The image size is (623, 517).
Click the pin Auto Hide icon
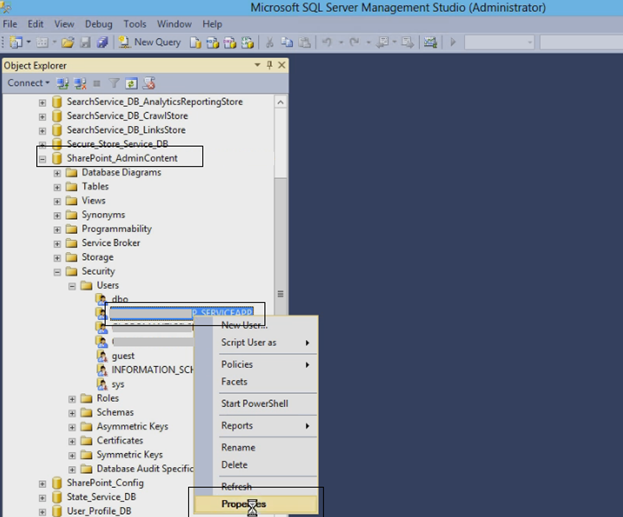pos(269,65)
